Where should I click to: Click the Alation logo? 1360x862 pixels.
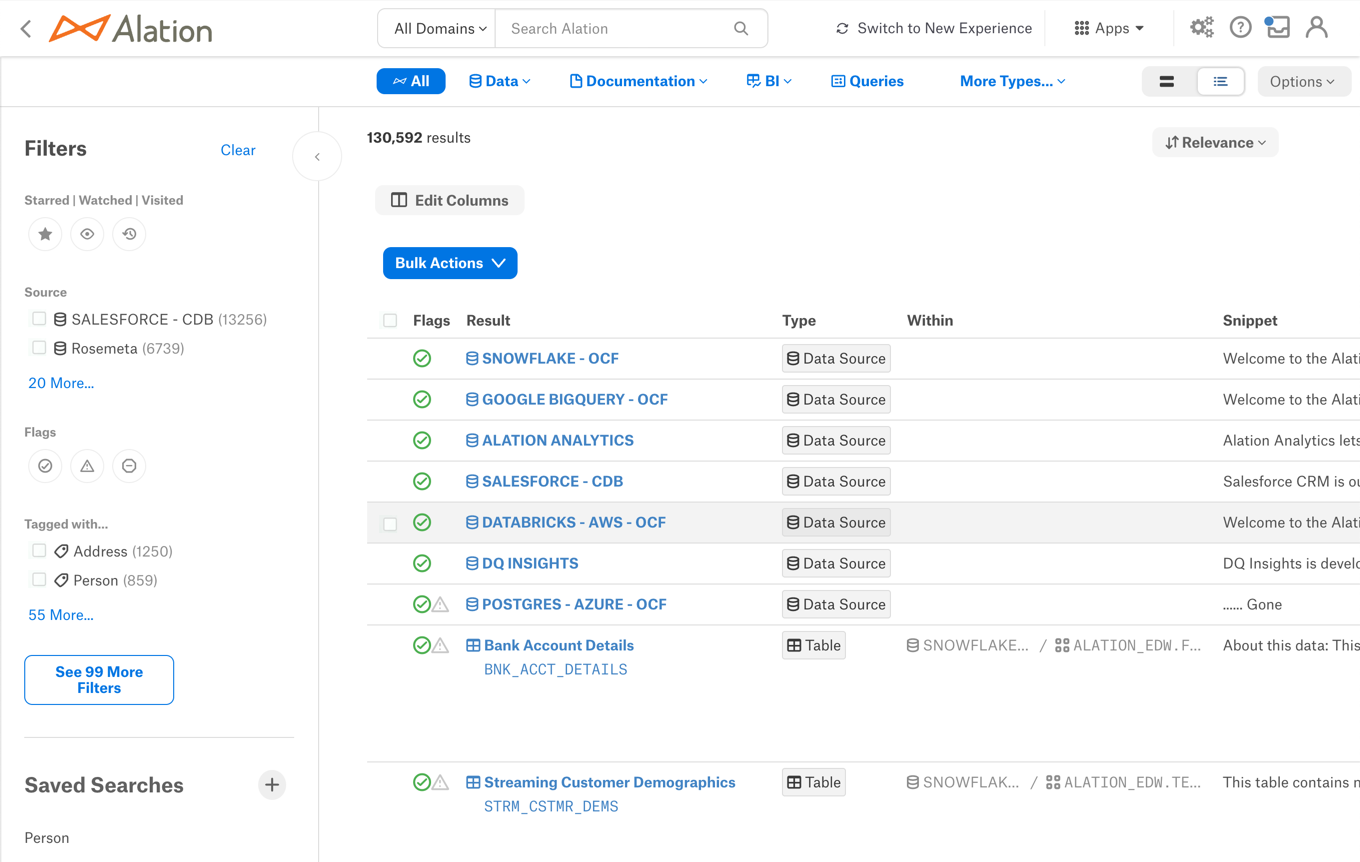point(131,29)
